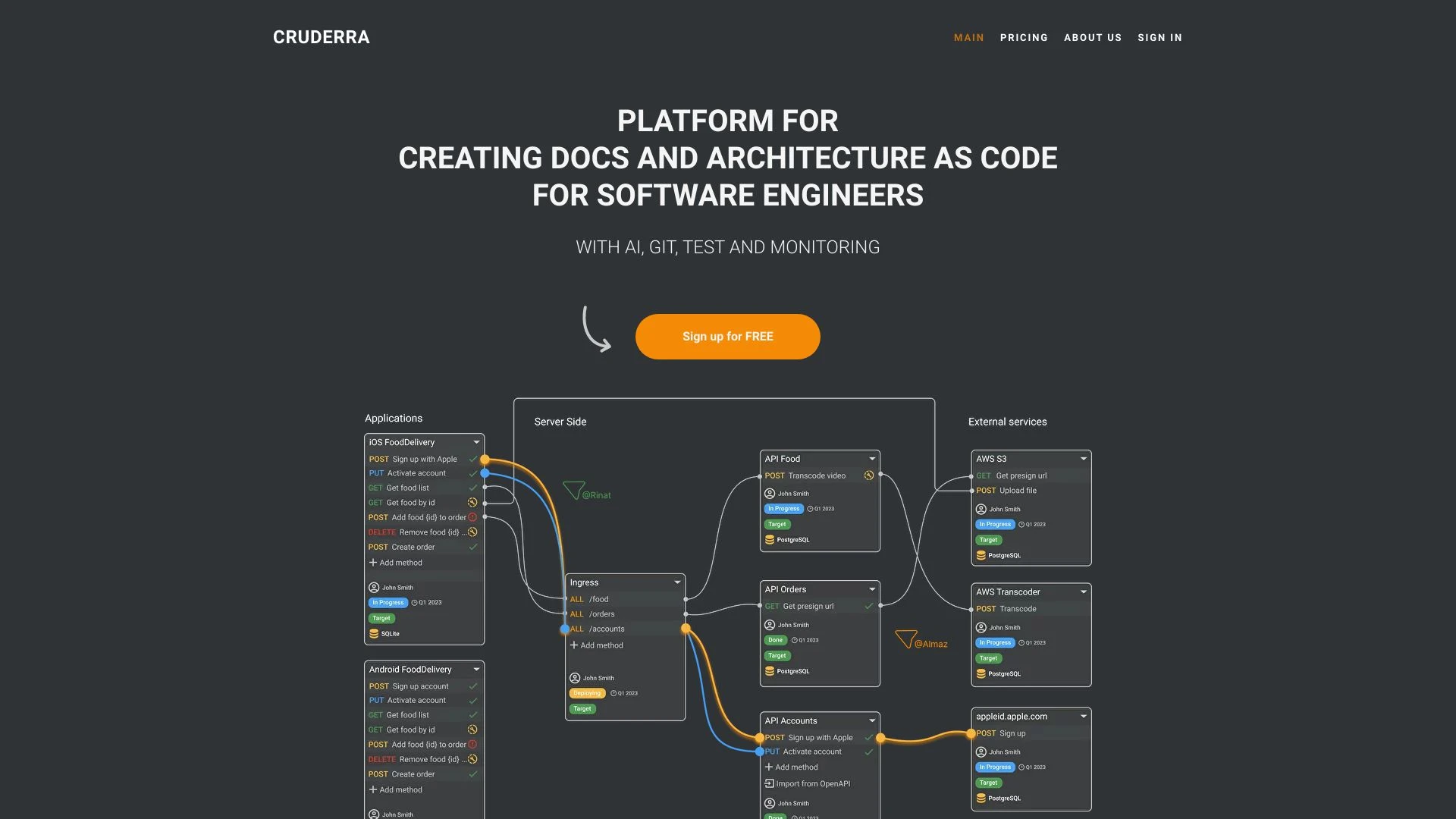Select the SQLite database icon in iOS FoodDelivery
This screenshot has height=819, width=1456.
373,633
